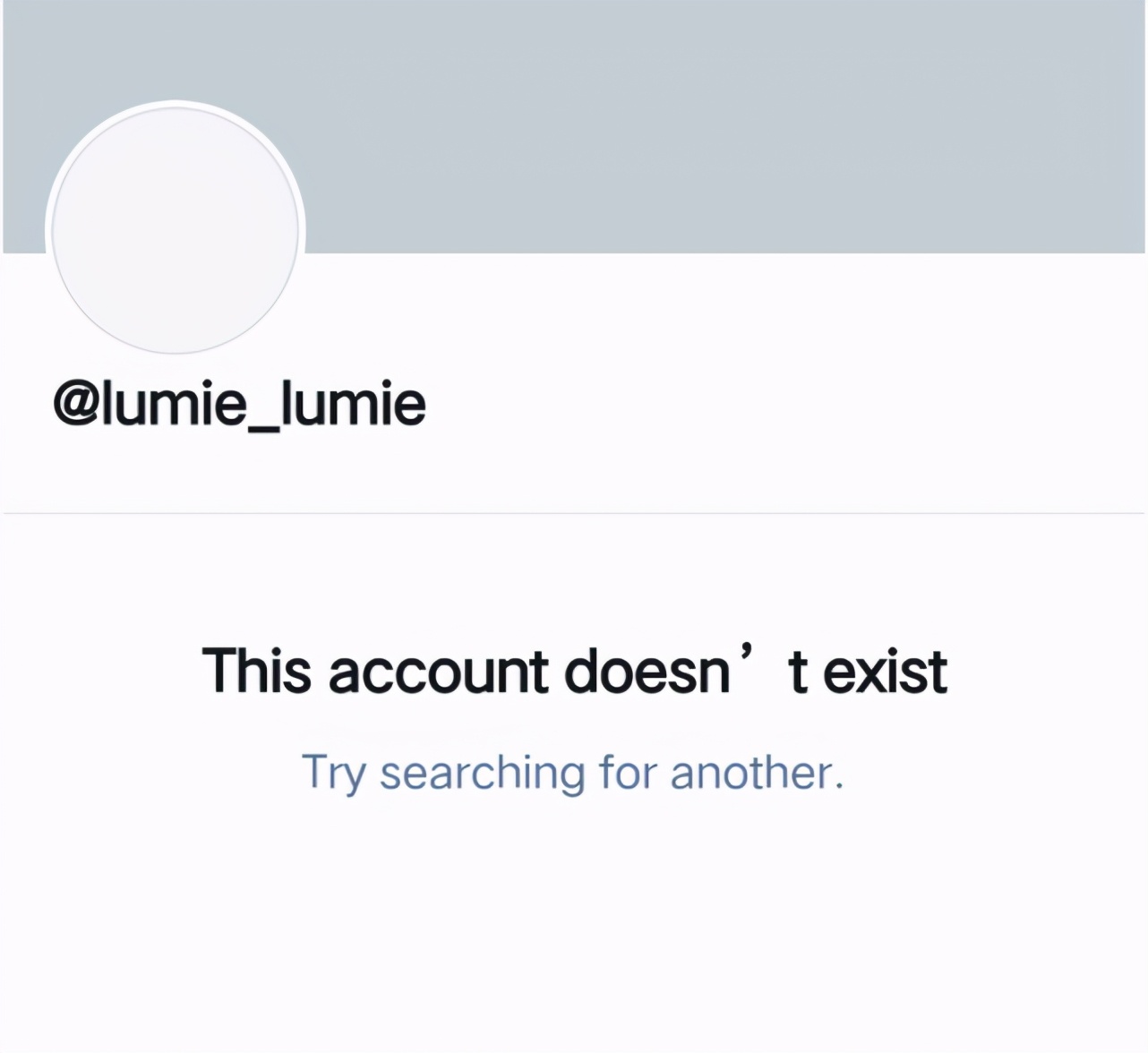Select the @lumie_lumie username handle

click(239, 404)
